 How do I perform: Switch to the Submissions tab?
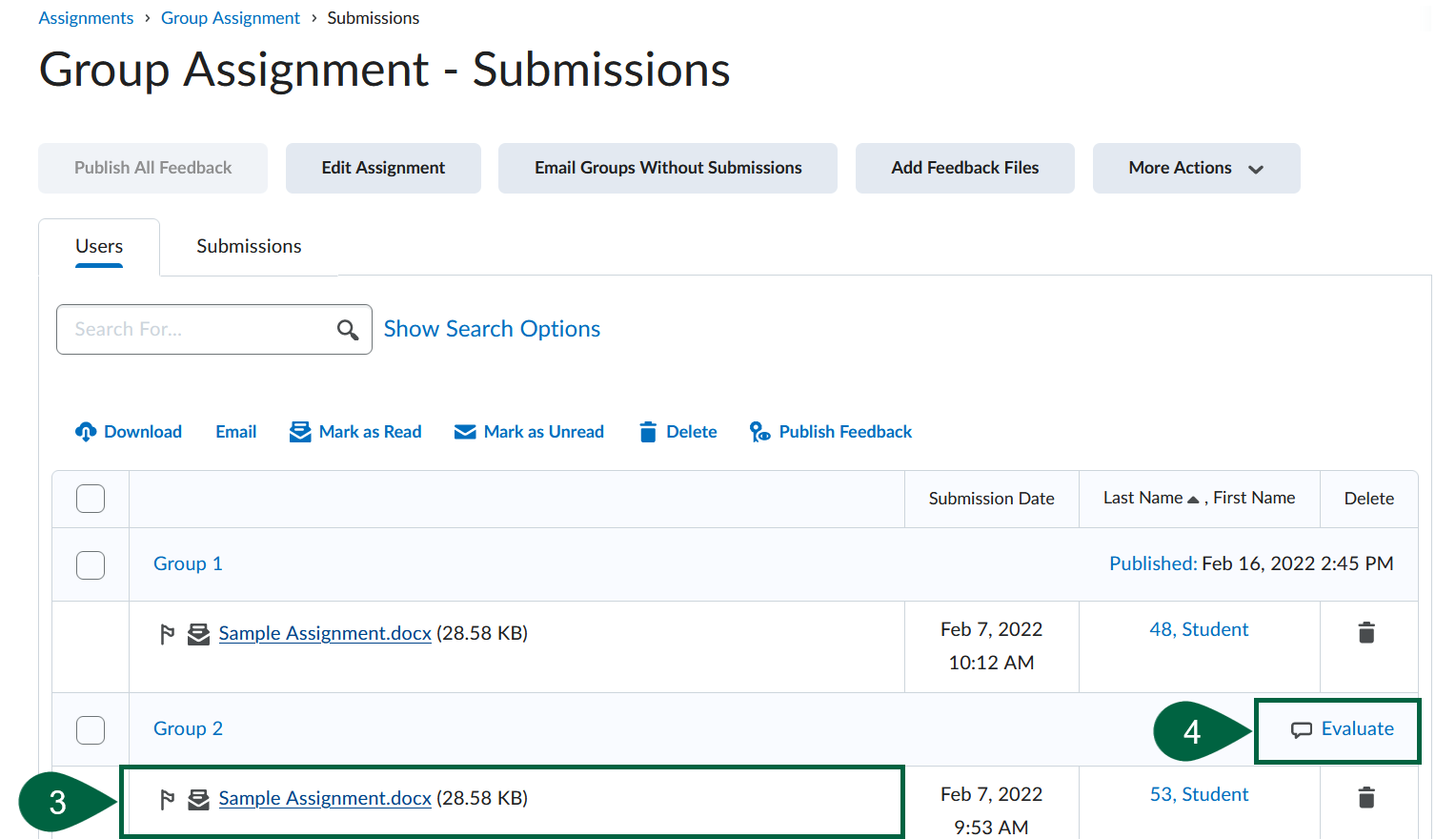coord(249,246)
